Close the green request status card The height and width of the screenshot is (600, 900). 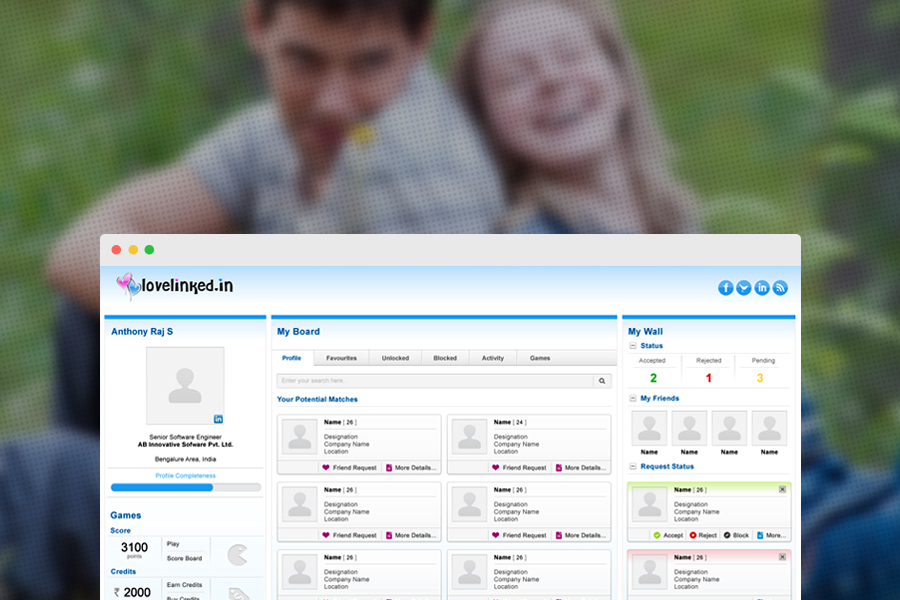click(x=782, y=489)
